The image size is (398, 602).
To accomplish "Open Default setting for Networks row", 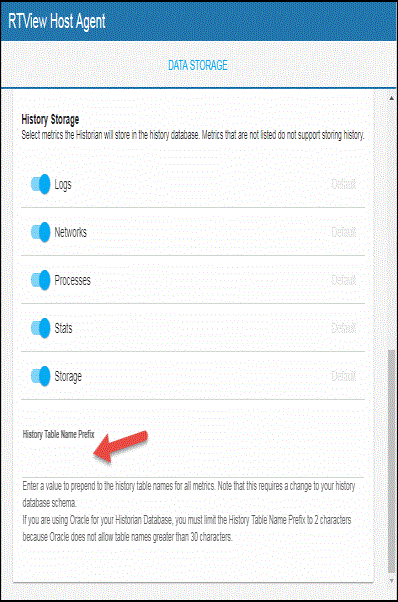I will coord(344,232).
